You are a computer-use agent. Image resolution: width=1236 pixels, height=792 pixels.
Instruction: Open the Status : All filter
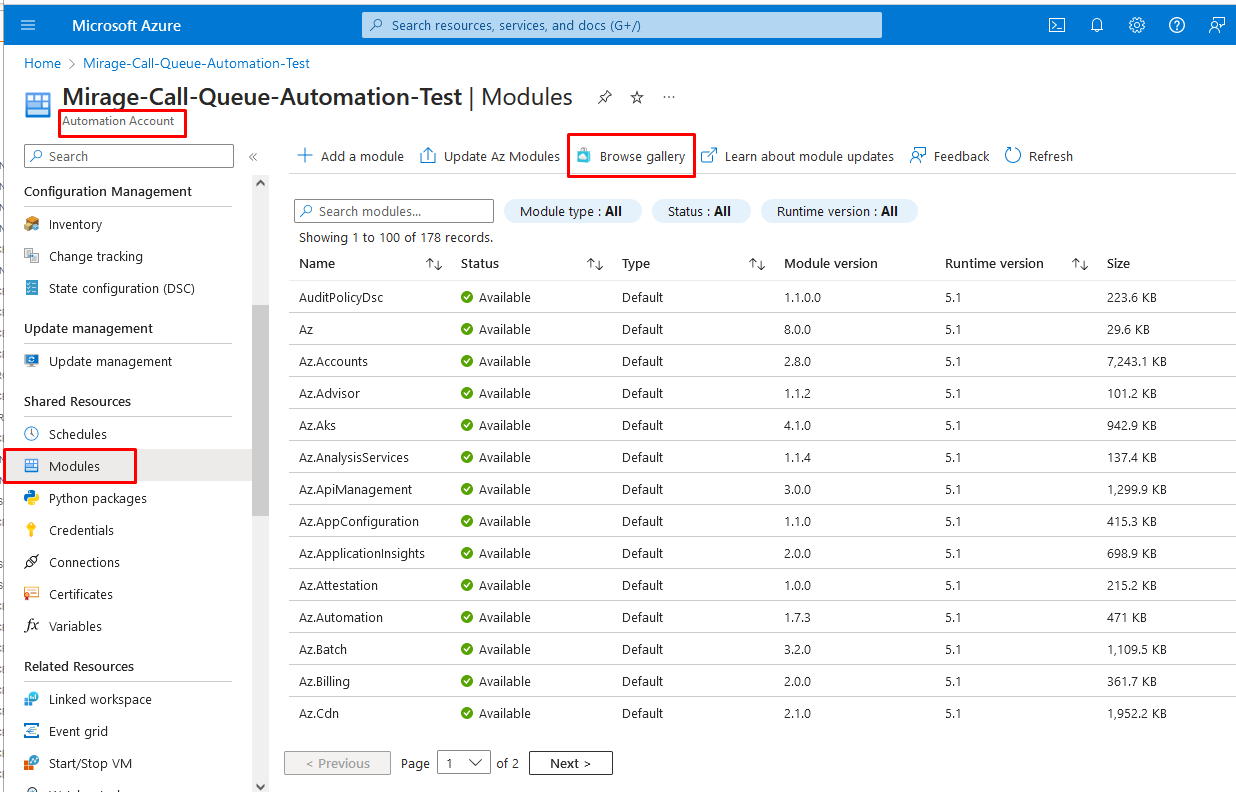coord(700,211)
